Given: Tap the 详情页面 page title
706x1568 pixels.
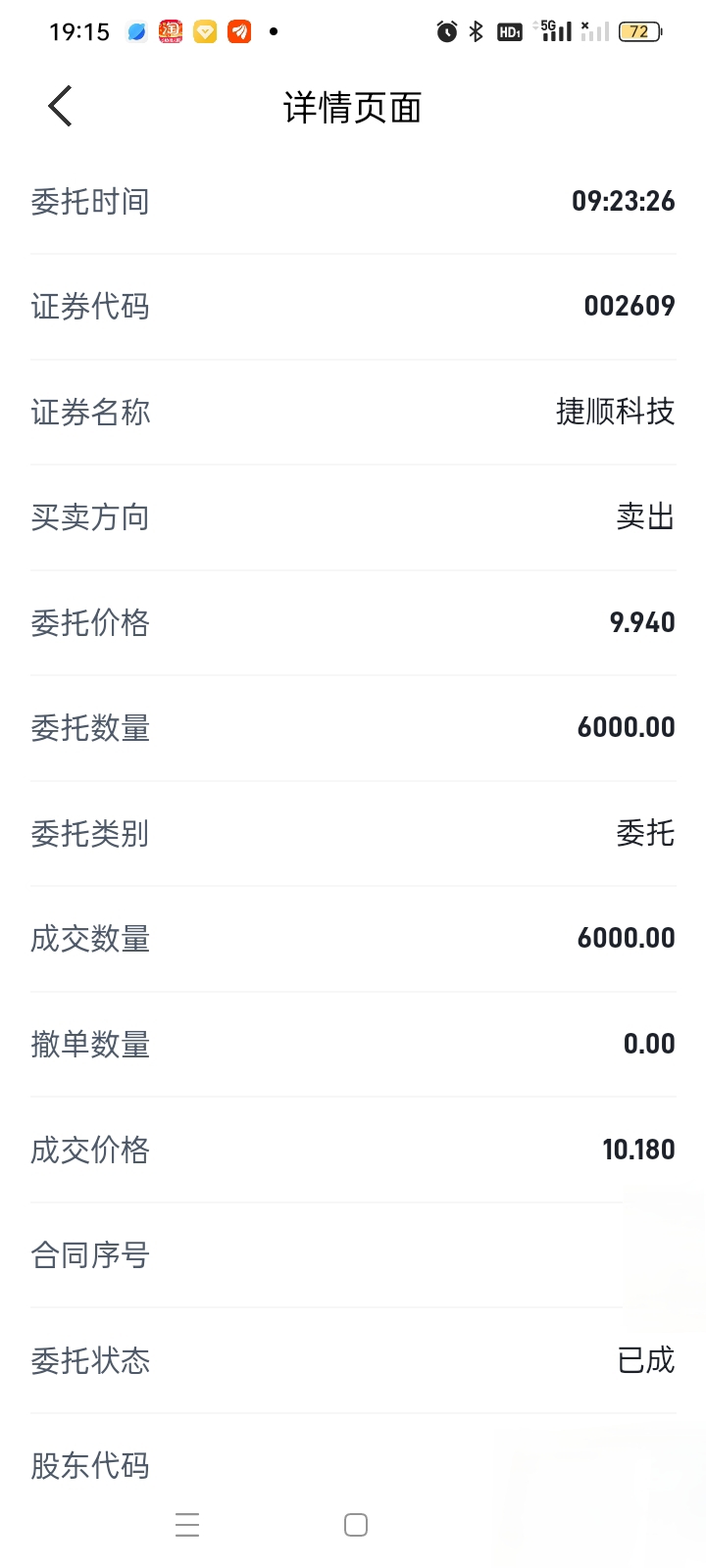Looking at the screenshot, I should pos(353,108).
